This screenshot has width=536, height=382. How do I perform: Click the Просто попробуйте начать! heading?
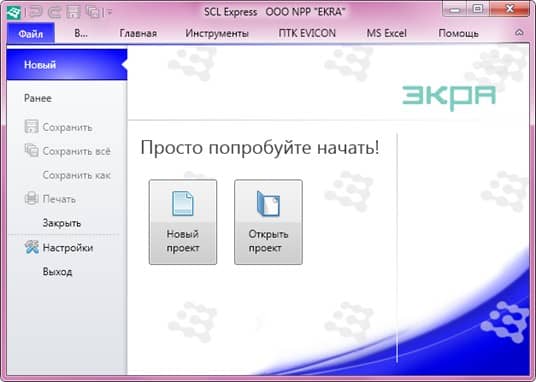(x=260, y=148)
